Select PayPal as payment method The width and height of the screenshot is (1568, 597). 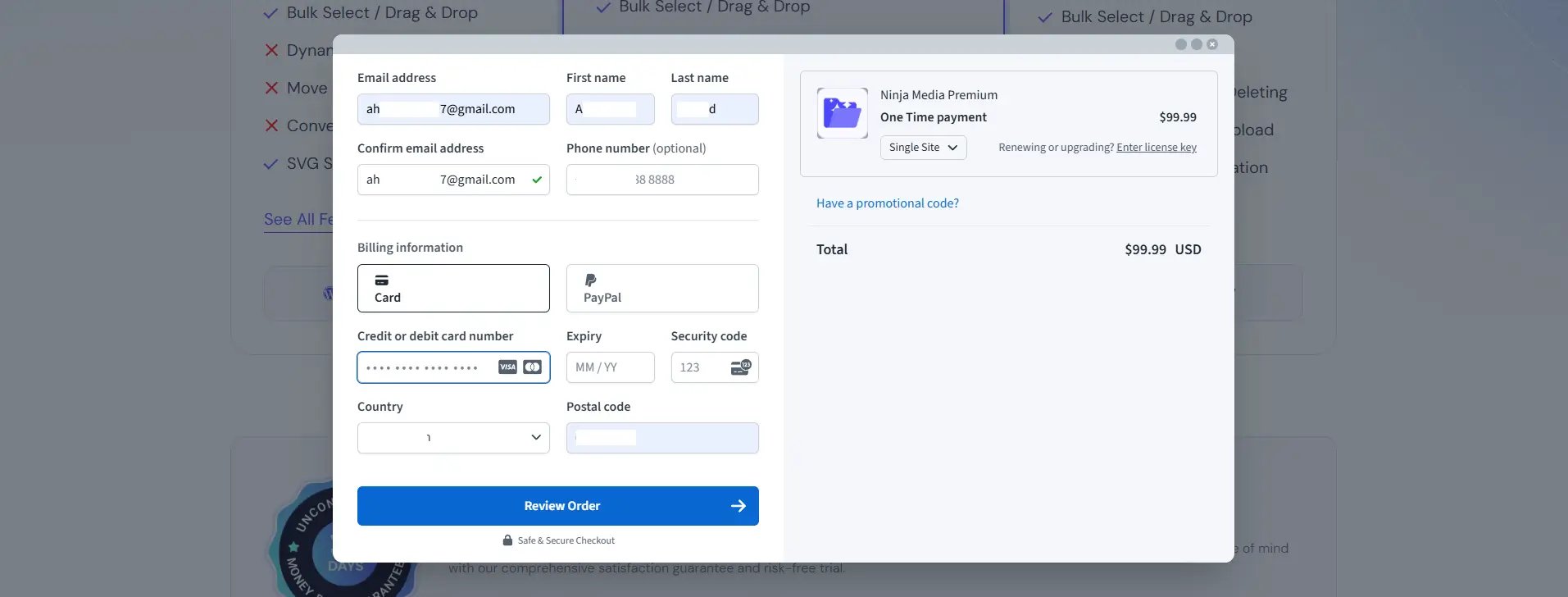tap(662, 288)
